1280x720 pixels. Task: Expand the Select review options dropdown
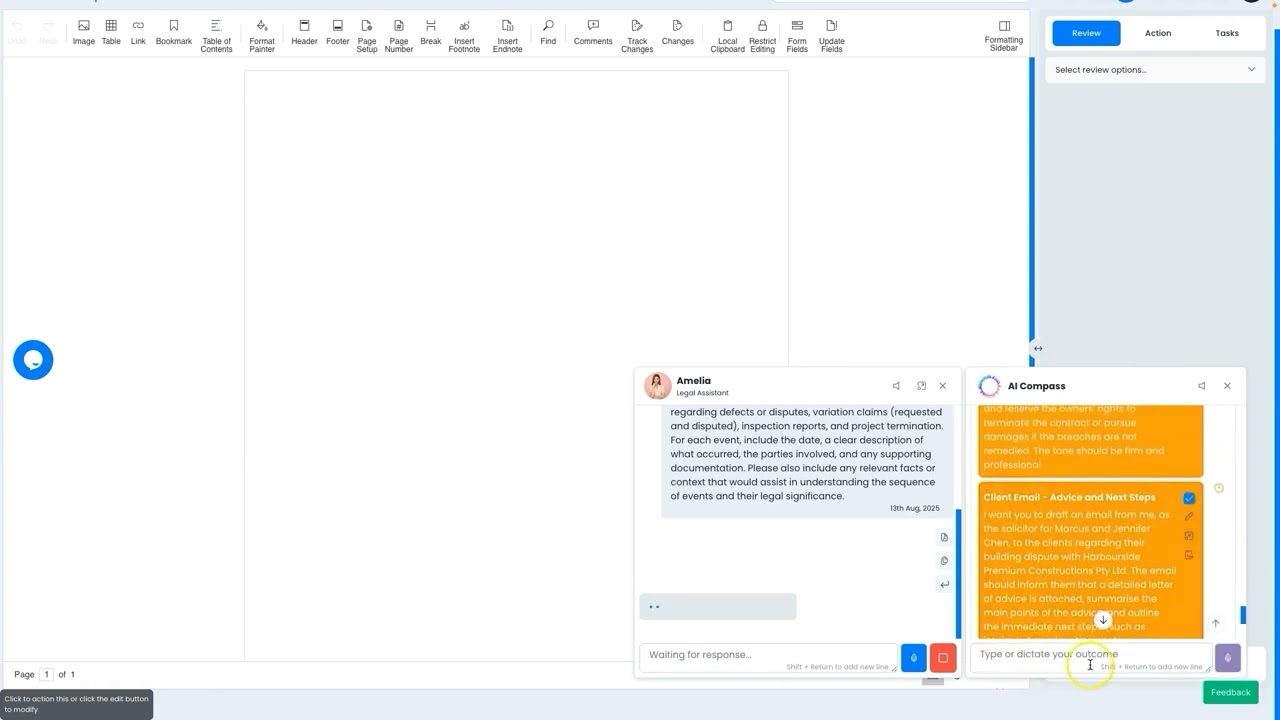(1154, 70)
